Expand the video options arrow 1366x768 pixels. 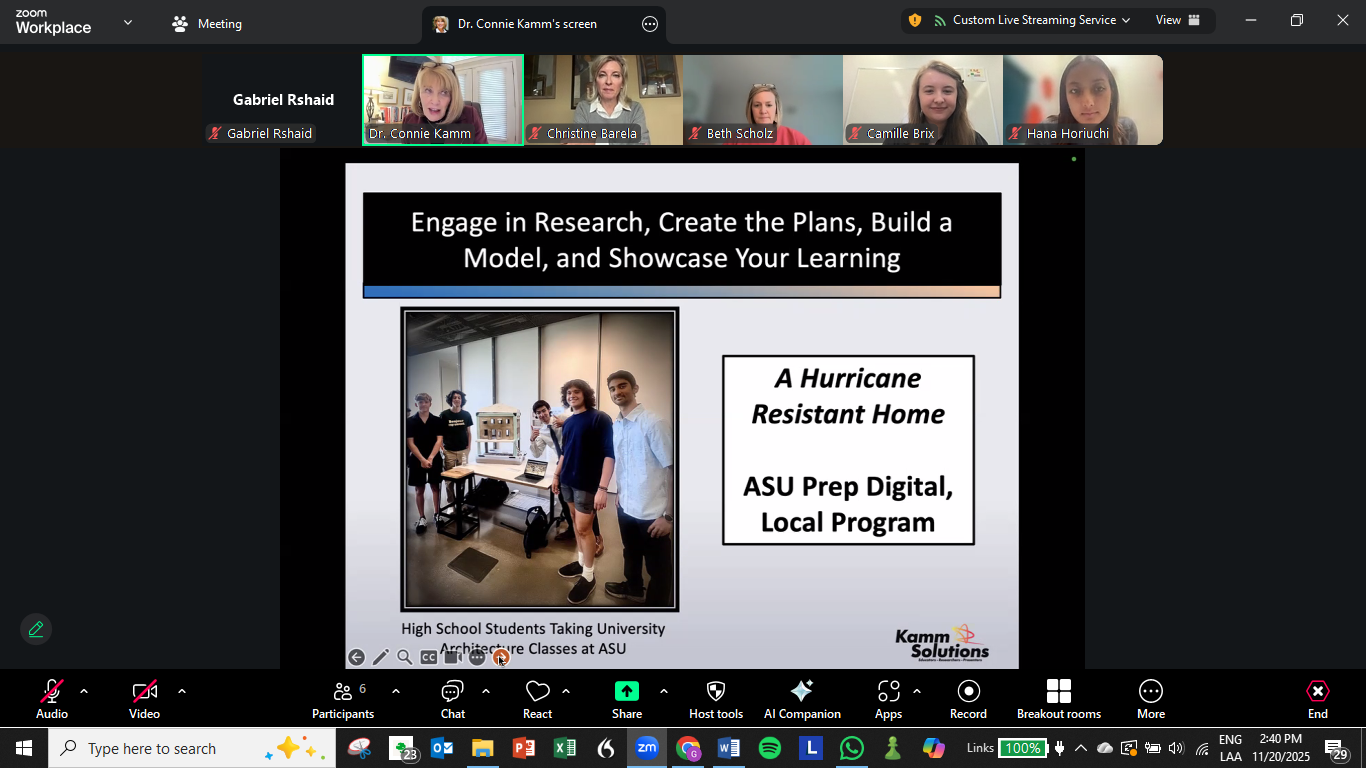[x=182, y=691]
